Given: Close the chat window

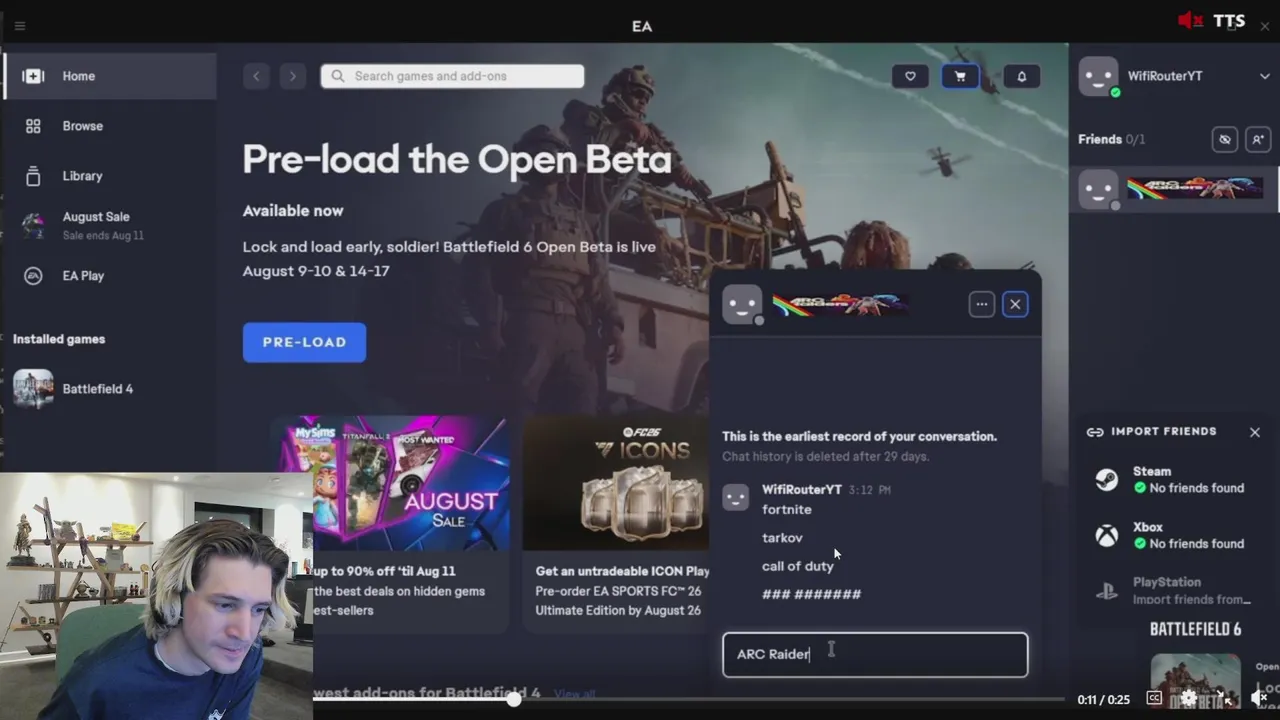Looking at the screenshot, I should [x=1015, y=304].
